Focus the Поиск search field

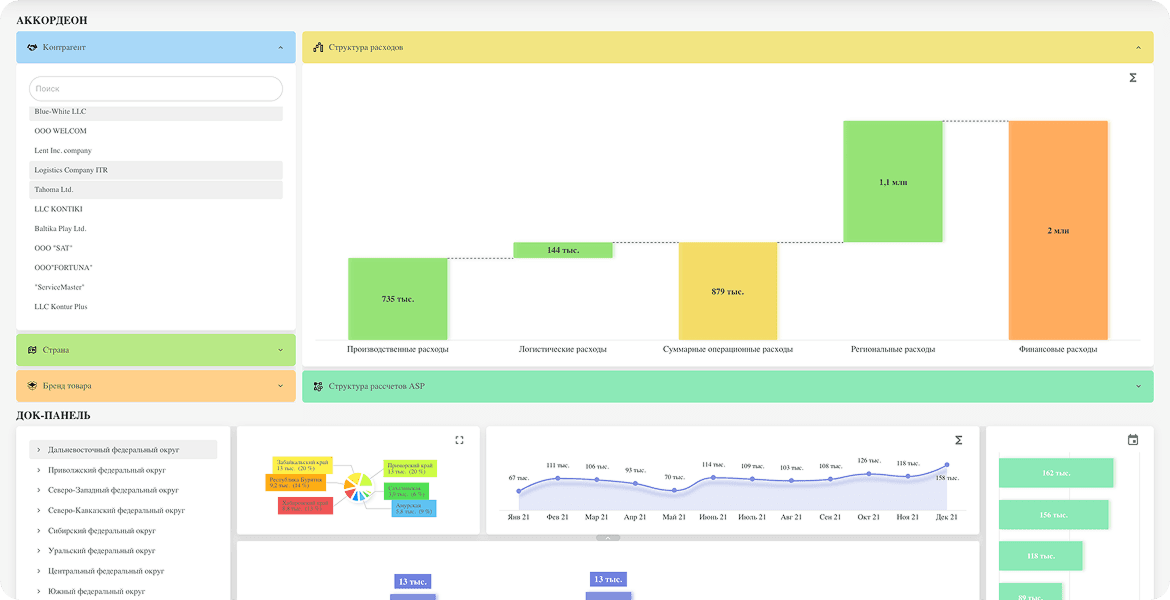pos(156,89)
